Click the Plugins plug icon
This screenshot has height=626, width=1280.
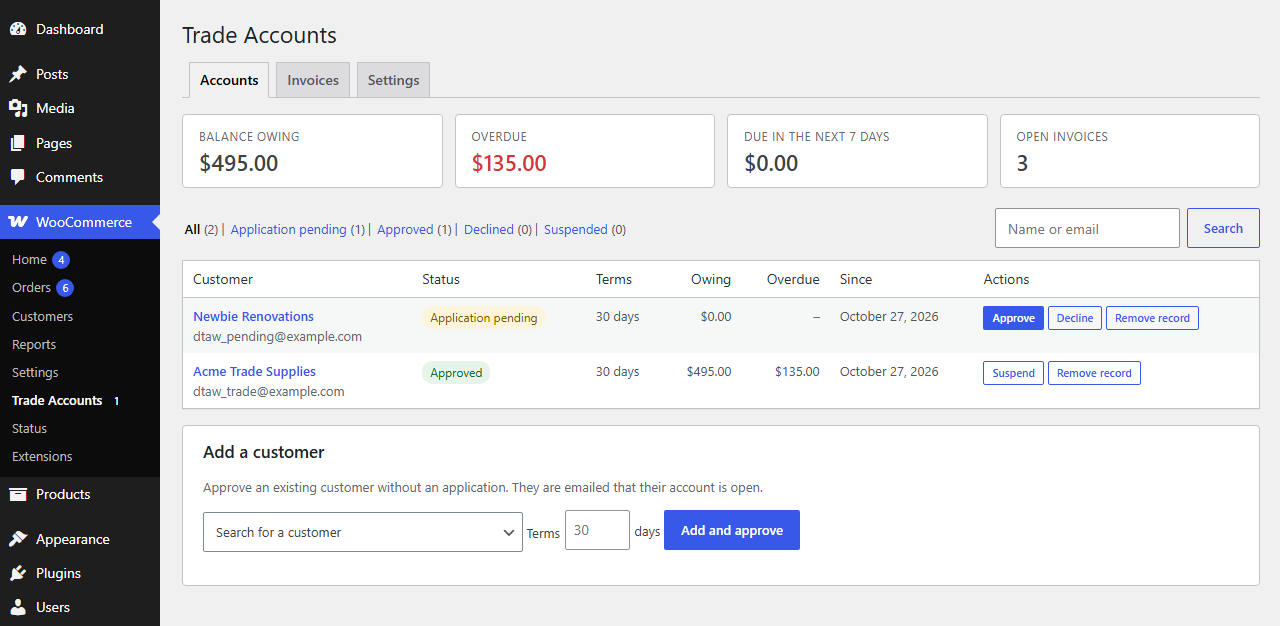pos(18,573)
